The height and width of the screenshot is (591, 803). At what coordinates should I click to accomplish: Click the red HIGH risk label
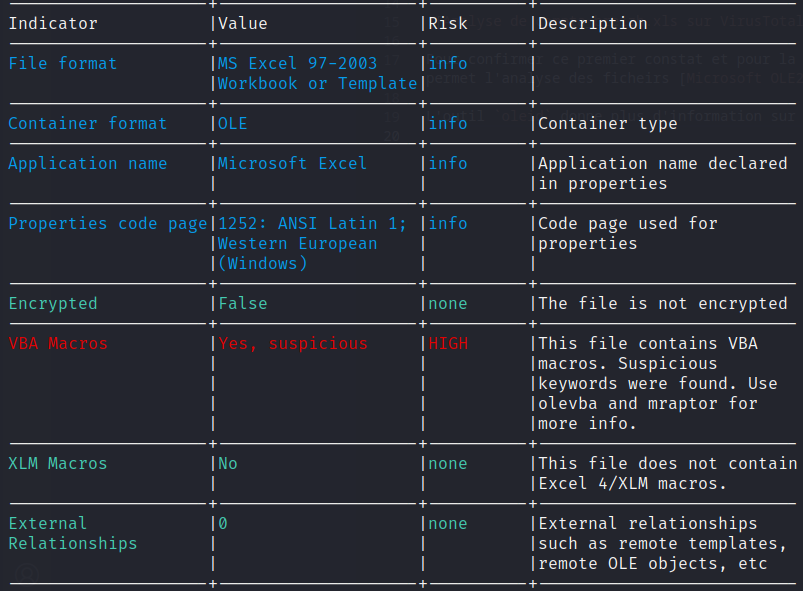click(x=448, y=343)
